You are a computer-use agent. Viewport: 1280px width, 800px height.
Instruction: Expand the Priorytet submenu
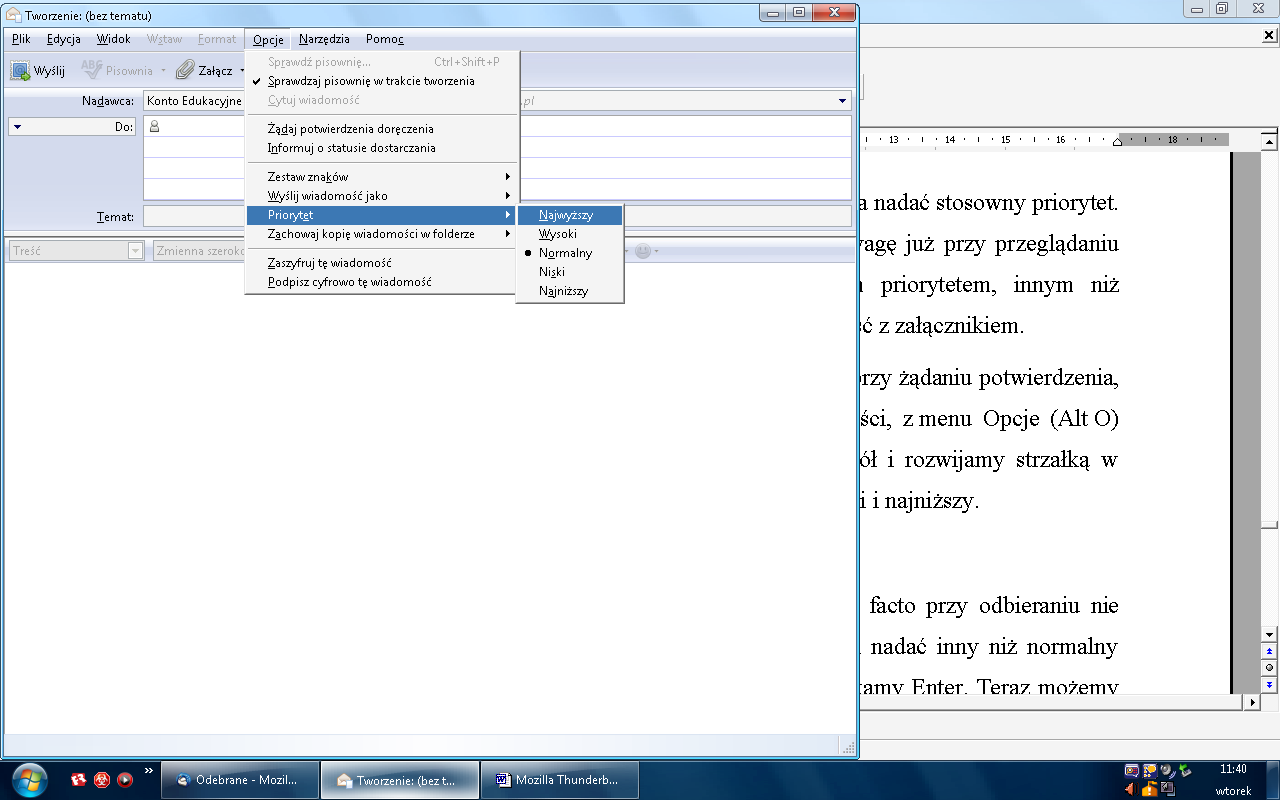382,215
